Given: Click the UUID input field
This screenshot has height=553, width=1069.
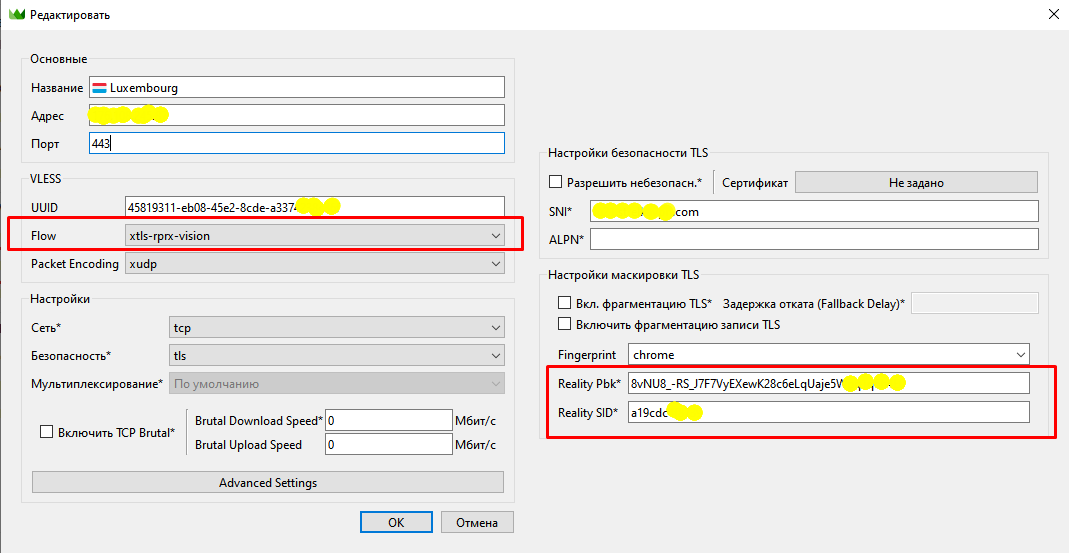Looking at the screenshot, I should [314, 207].
